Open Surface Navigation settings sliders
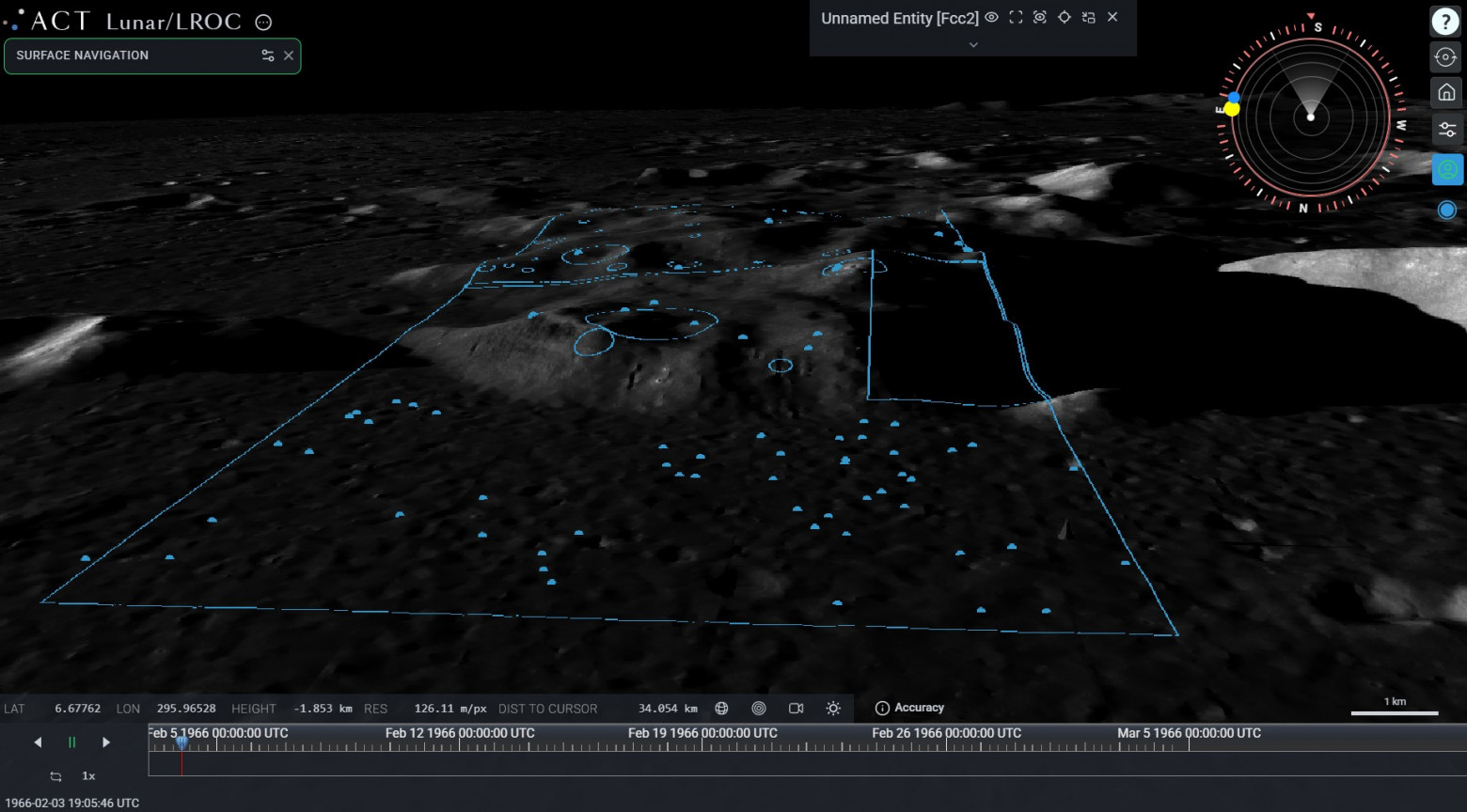 click(x=268, y=55)
